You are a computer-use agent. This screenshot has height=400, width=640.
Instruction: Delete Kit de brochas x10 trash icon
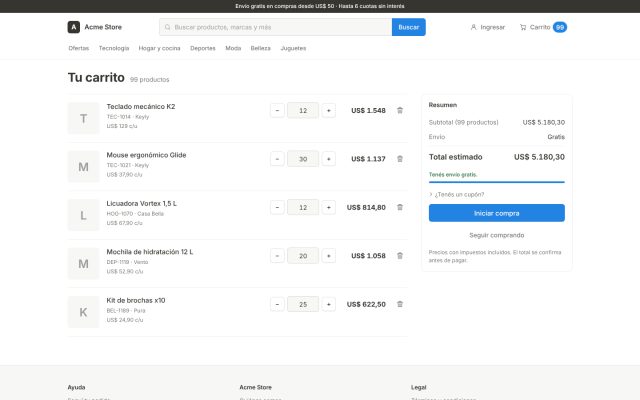click(400, 304)
